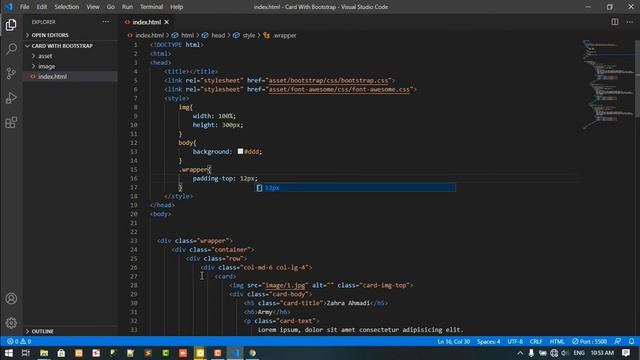Click the image/1.jpg src link
This screenshot has height=360, width=640.
click(285, 285)
